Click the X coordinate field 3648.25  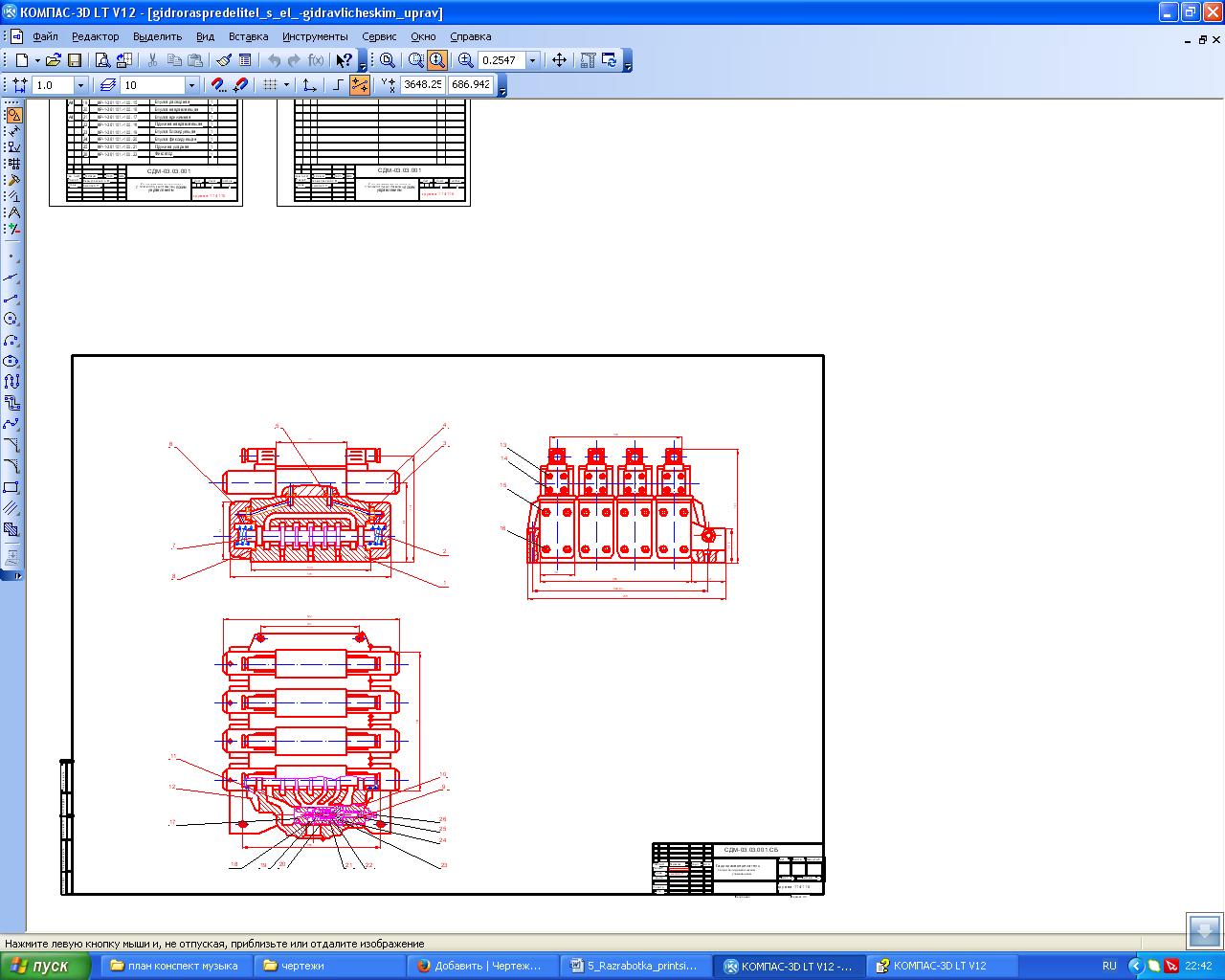[x=422, y=84]
